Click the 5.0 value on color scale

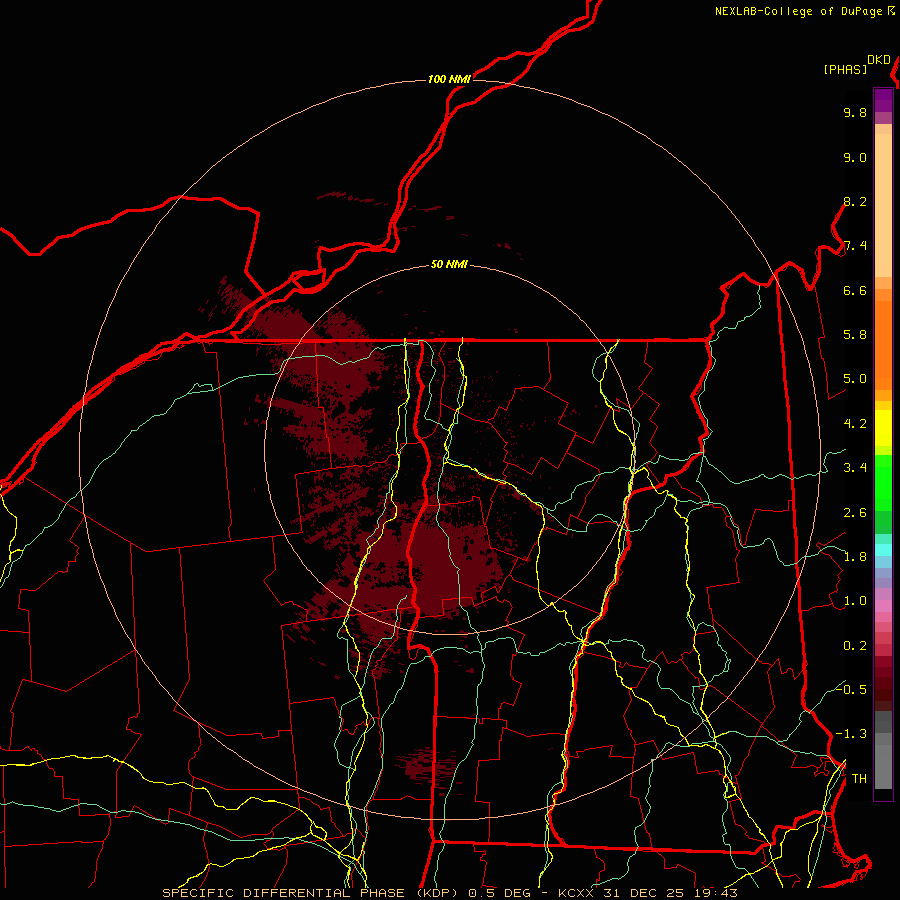coord(855,379)
